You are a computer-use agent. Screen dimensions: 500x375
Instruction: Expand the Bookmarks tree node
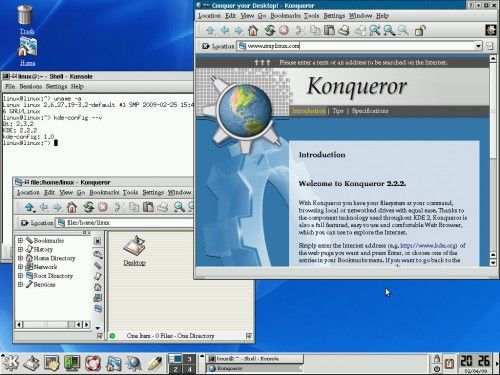tap(20, 240)
